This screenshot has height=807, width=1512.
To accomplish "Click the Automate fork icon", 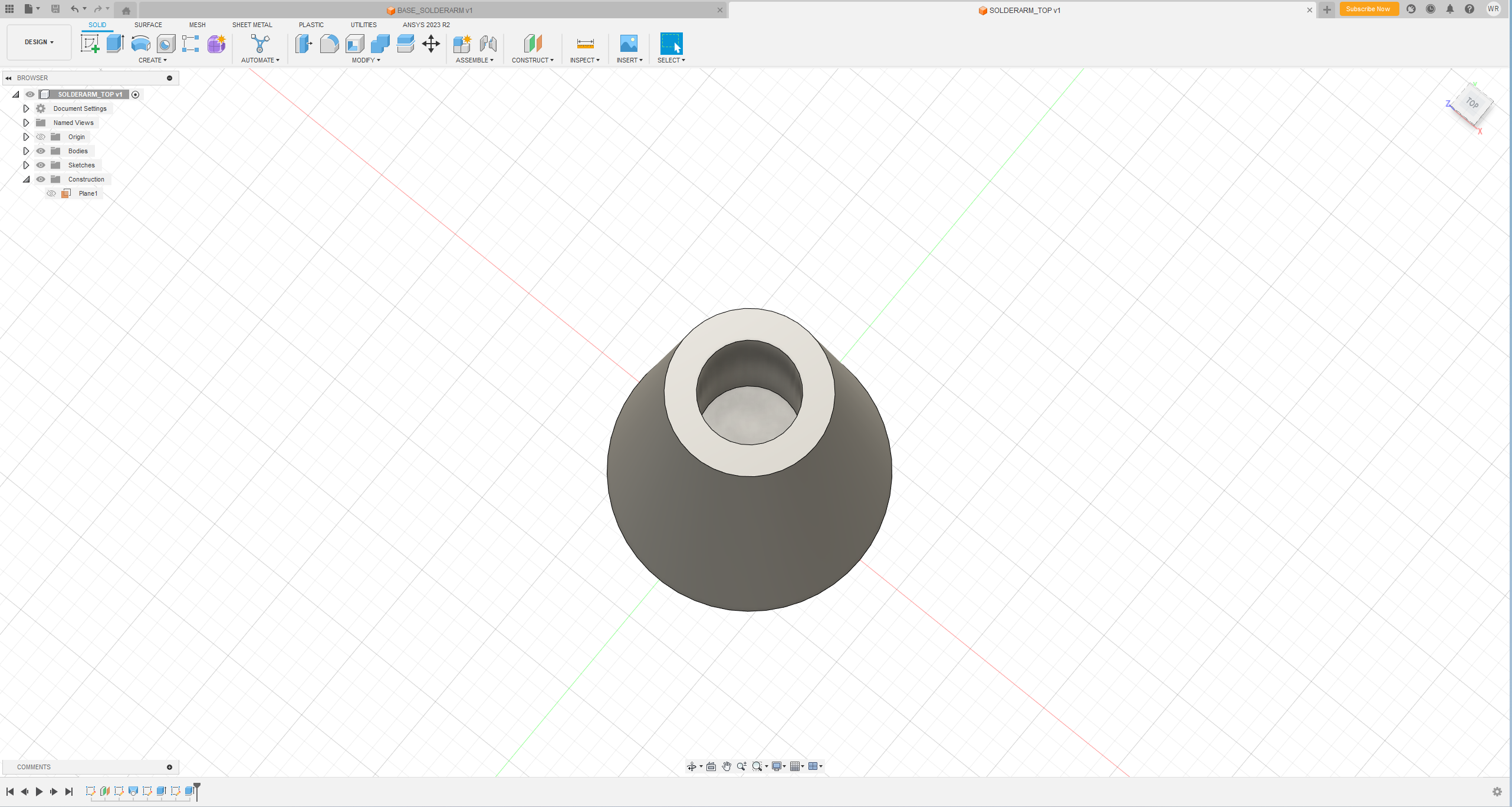I will 259,43.
